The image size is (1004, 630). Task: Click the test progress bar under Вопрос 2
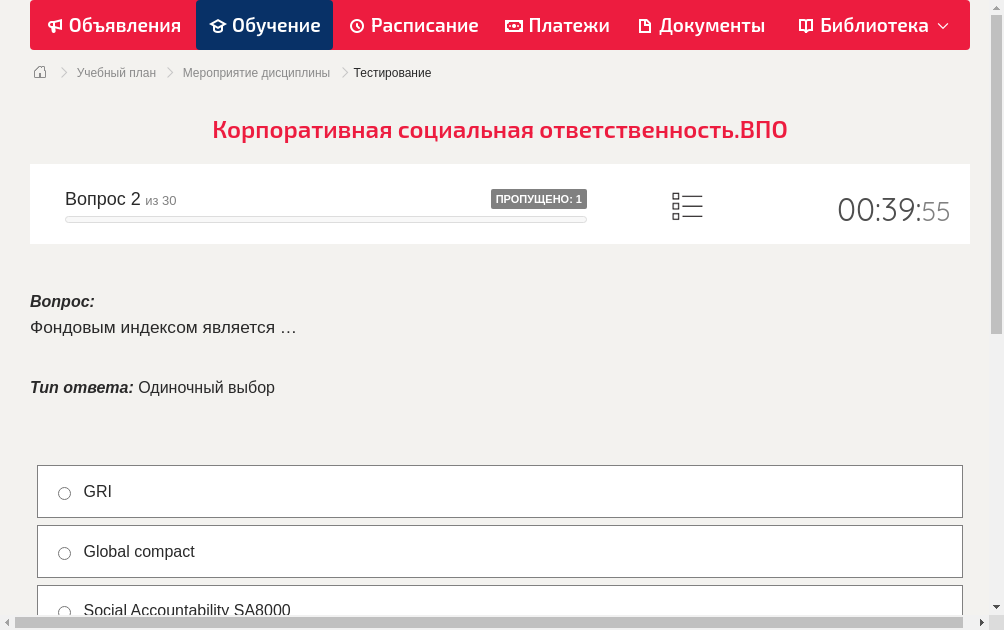(x=325, y=218)
